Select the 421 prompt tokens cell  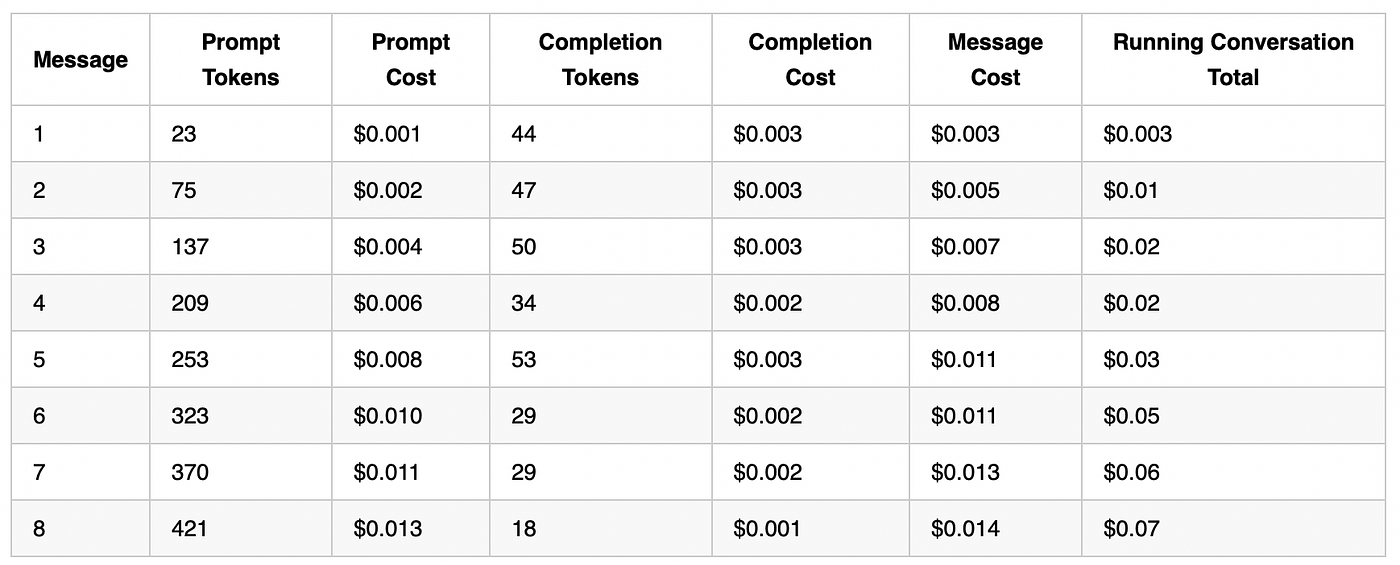189,528
